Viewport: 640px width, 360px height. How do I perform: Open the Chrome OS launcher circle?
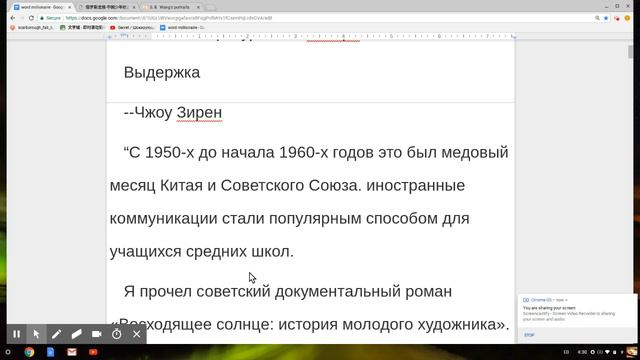click(7, 352)
